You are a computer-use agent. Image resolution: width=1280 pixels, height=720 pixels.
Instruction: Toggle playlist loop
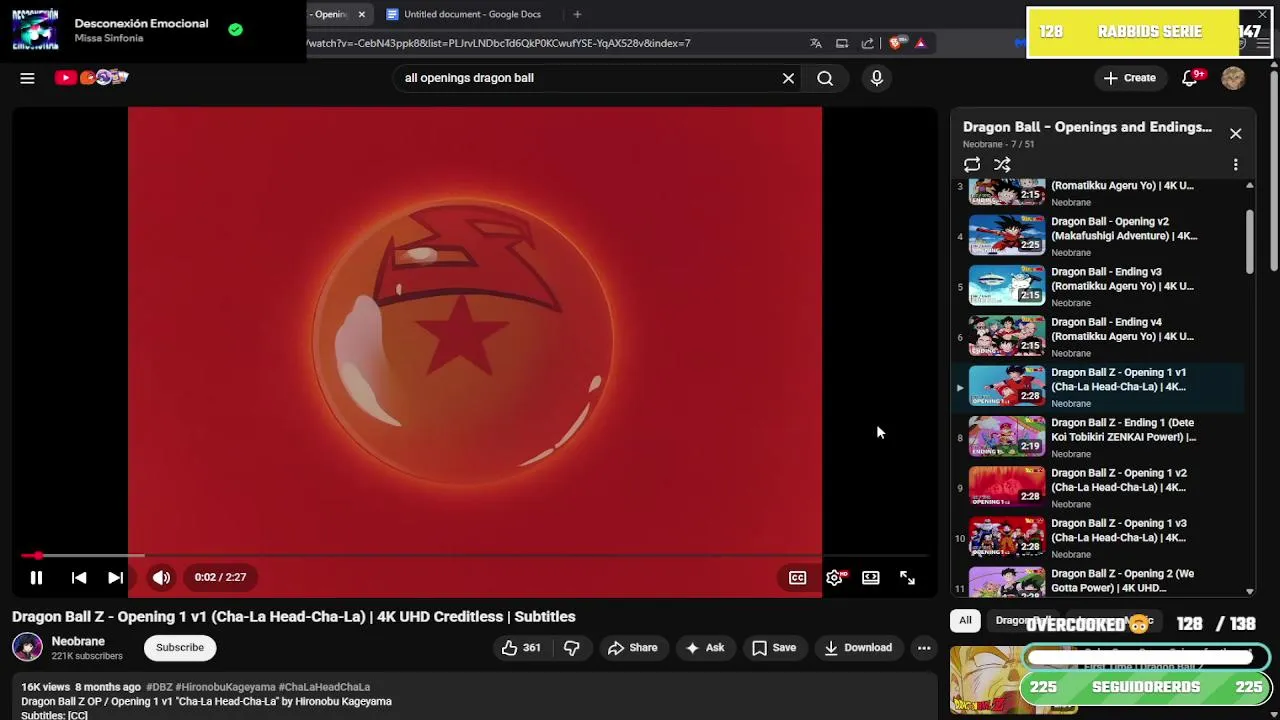[x=972, y=165]
